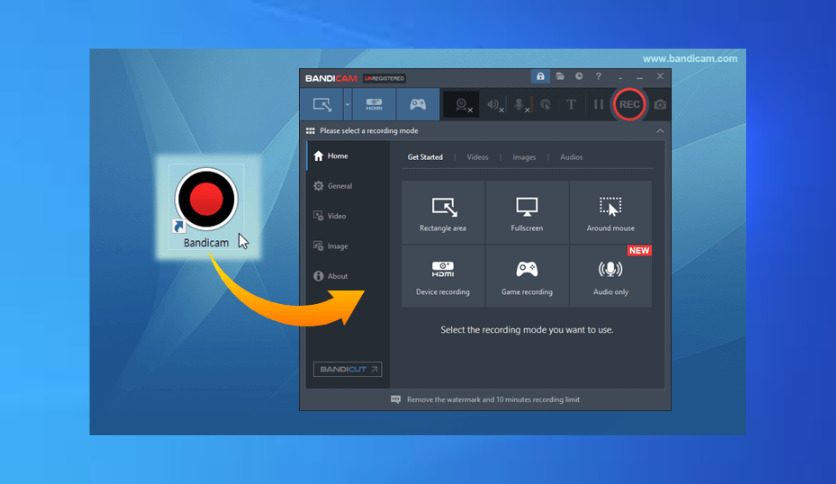Switch to the Audios tab
The image size is (836, 484).
click(571, 157)
